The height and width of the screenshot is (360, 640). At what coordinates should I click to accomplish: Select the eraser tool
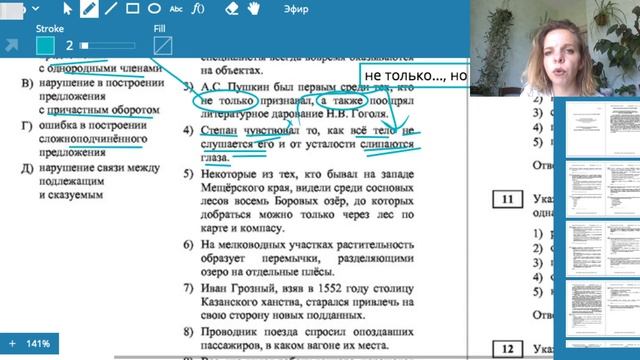(x=231, y=9)
